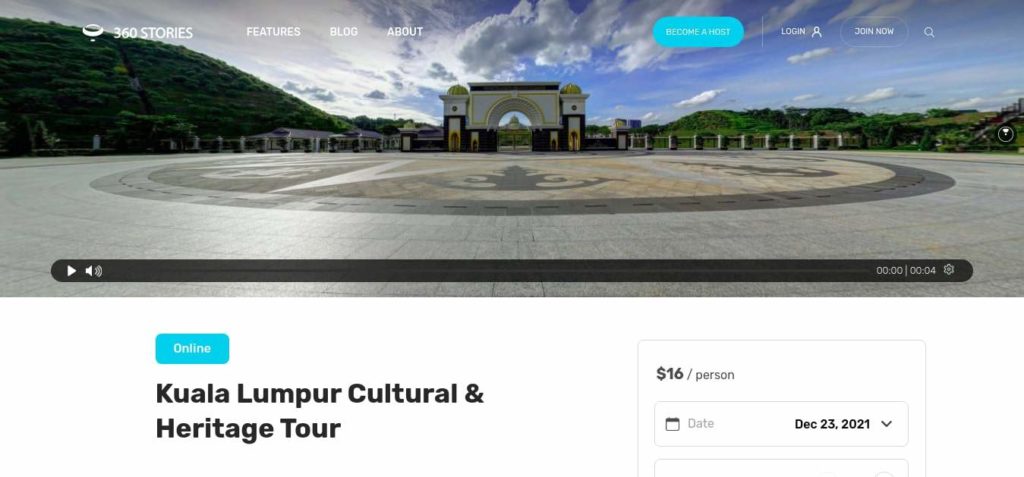Open the About menu link

pos(405,32)
